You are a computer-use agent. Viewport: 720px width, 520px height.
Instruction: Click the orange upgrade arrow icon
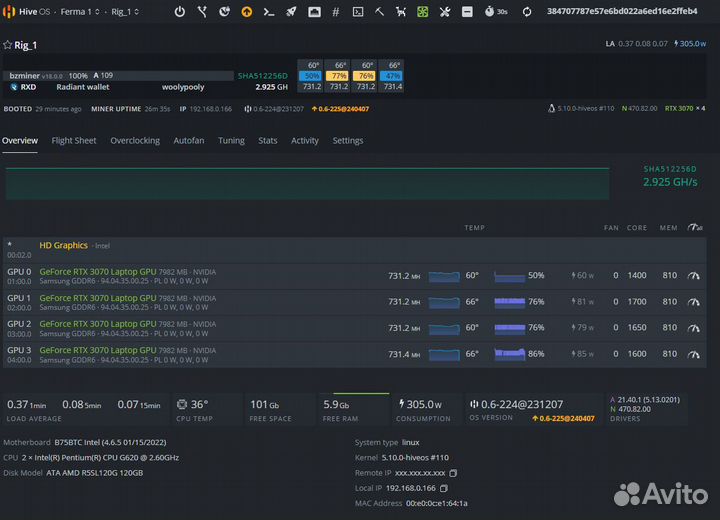click(x=247, y=11)
